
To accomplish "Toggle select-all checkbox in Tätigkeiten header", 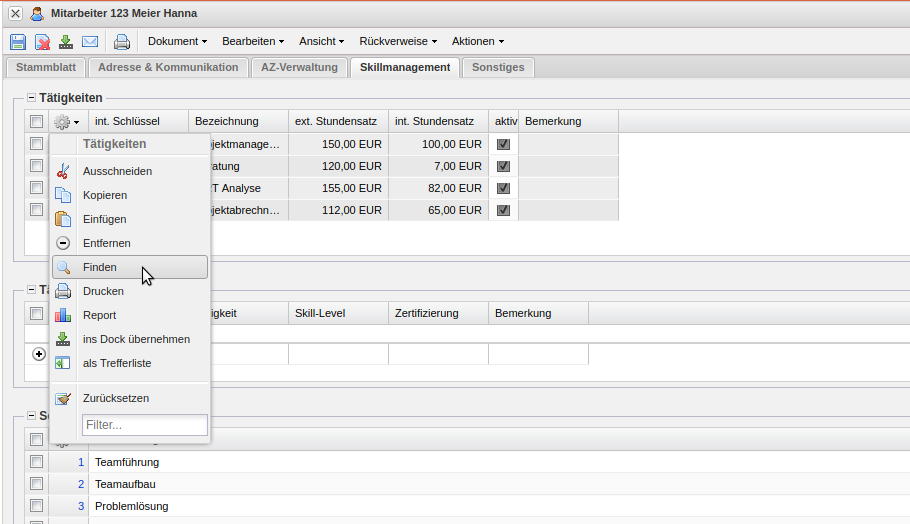I will (36, 121).
